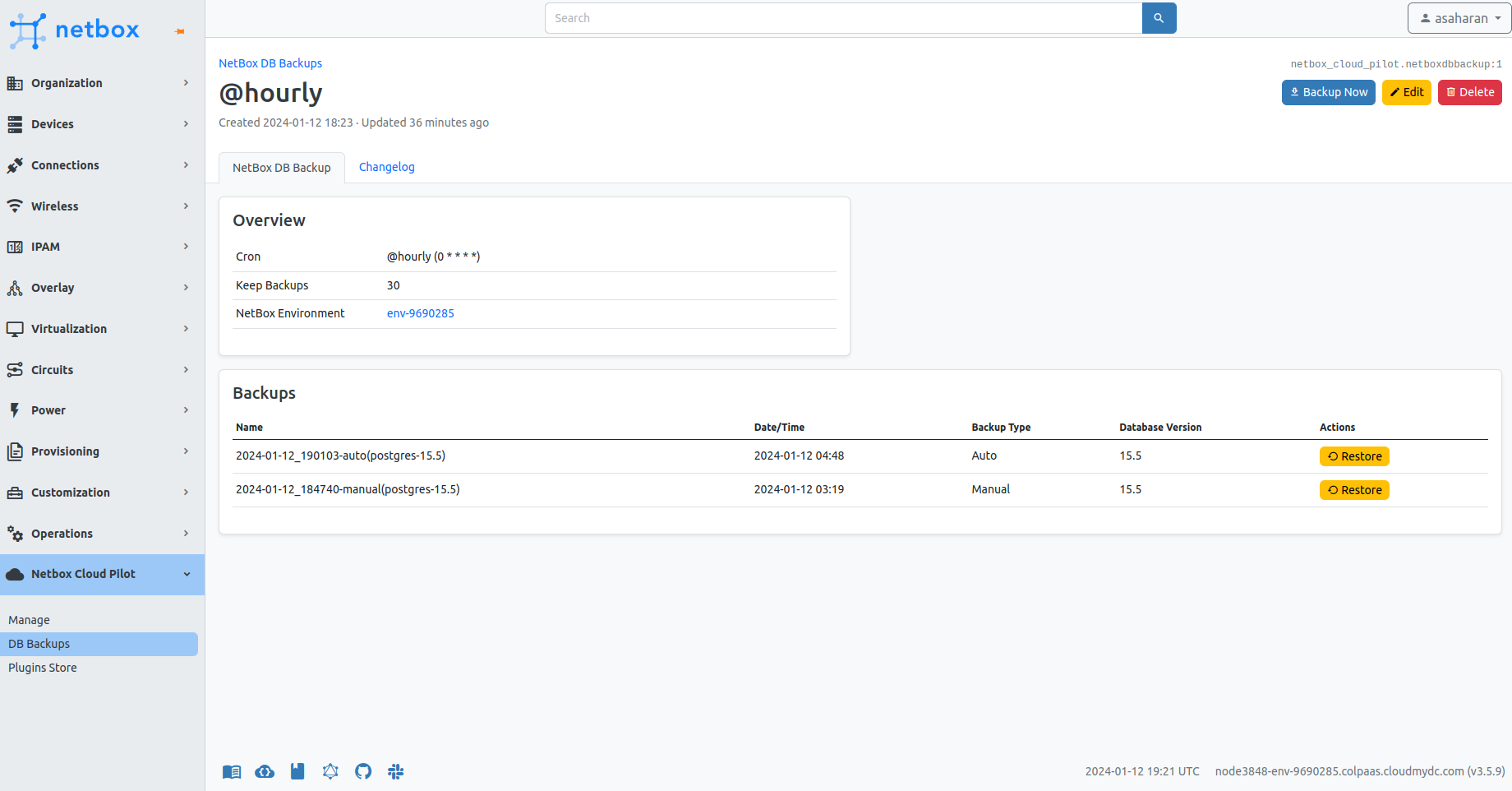Expand the Circuits menu chevron
Screen dimensions: 1512x791
(x=187, y=370)
